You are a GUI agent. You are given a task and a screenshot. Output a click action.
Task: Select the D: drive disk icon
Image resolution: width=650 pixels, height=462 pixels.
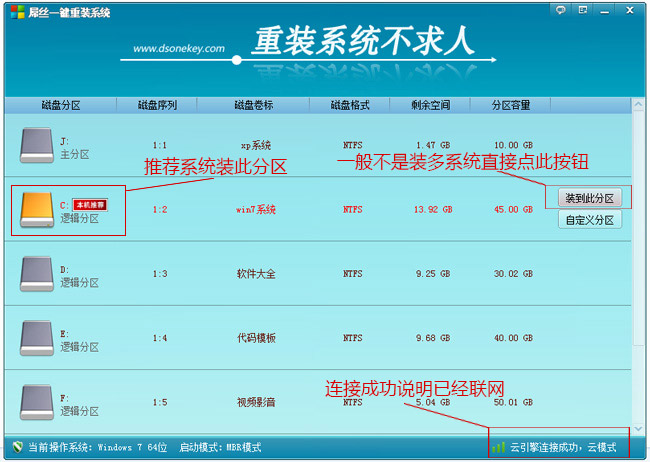[37, 272]
